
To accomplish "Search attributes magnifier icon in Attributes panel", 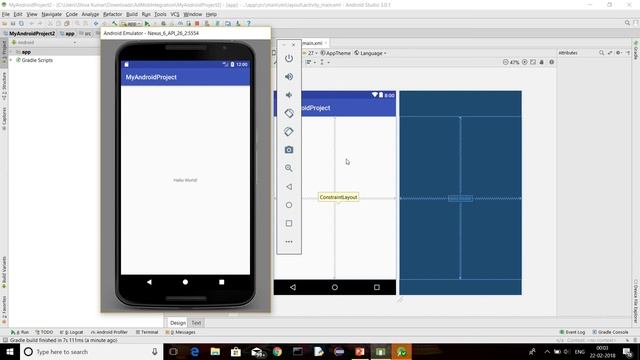I will point(601,53).
